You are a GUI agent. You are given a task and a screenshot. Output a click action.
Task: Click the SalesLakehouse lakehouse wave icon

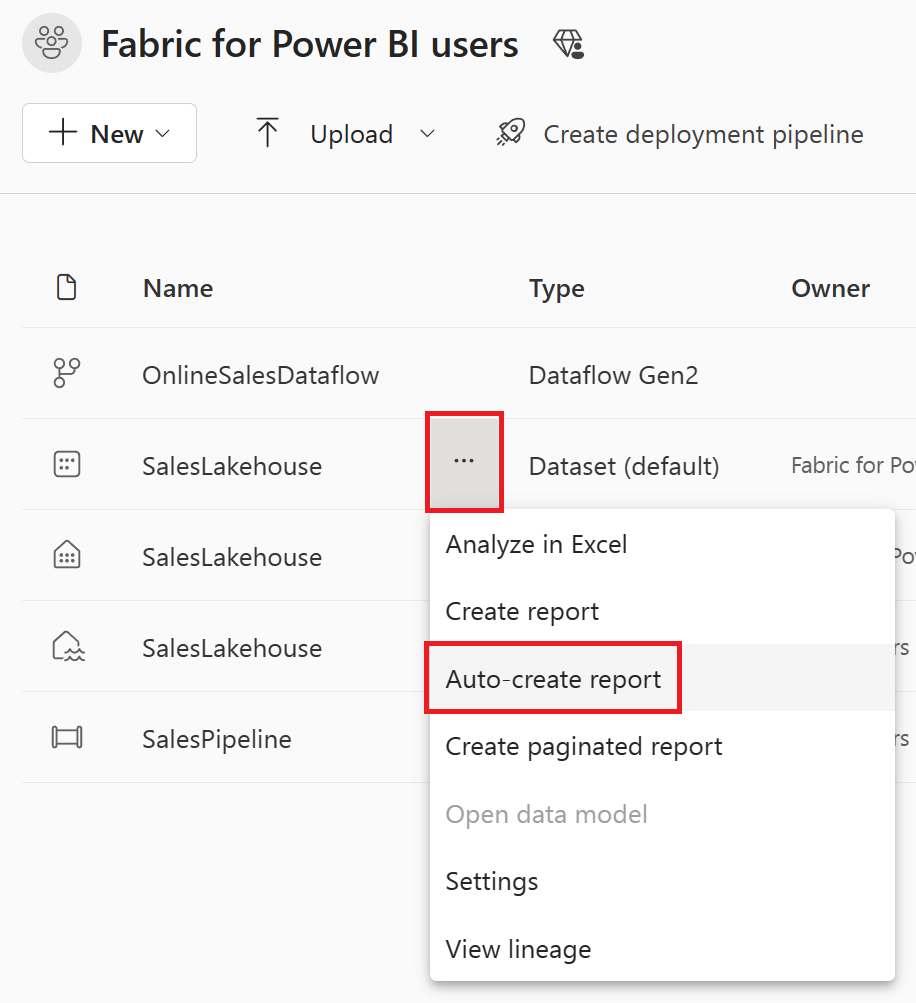click(68, 646)
